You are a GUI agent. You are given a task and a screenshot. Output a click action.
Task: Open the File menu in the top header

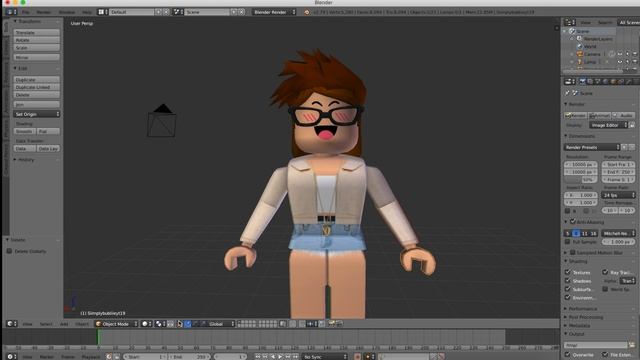[x=26, y=12]
